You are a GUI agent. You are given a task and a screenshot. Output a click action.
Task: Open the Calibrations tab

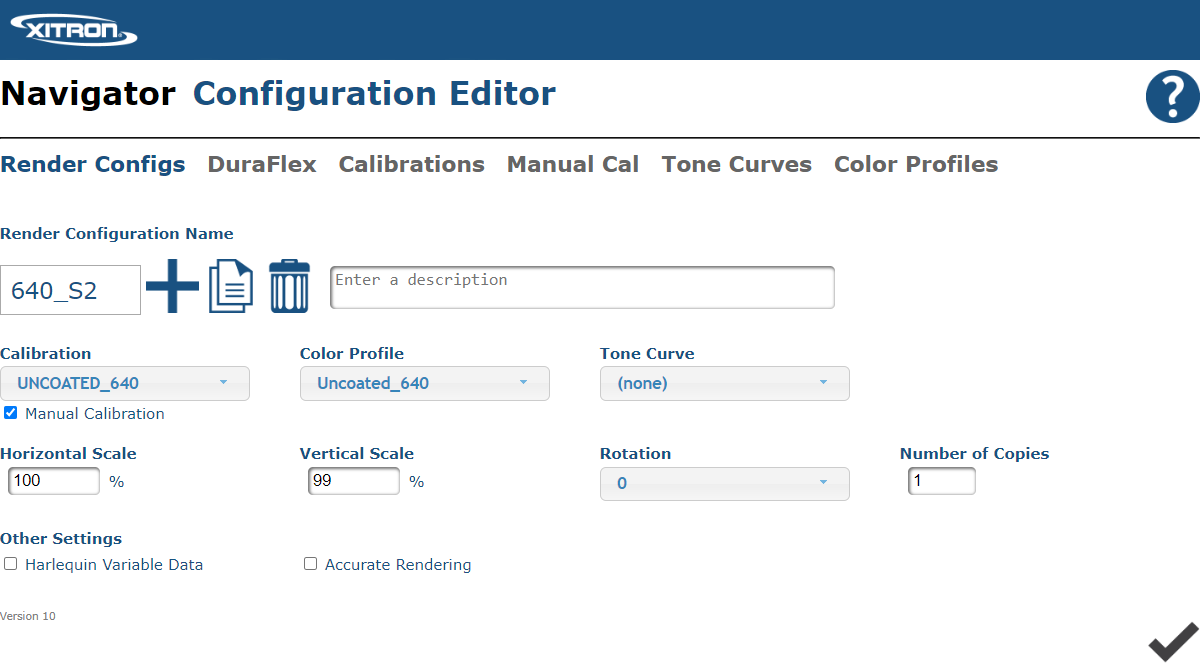pos(412,164)
